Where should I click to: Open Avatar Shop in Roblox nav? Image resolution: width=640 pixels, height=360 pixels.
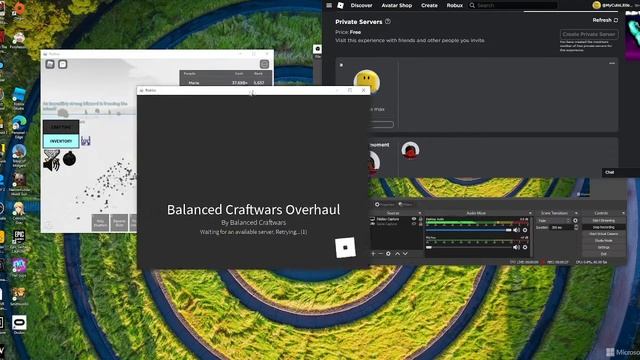(396, 5)
